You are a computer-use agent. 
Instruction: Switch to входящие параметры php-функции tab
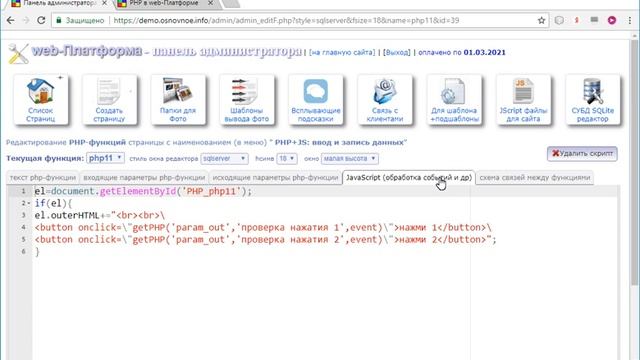[144, 178]
